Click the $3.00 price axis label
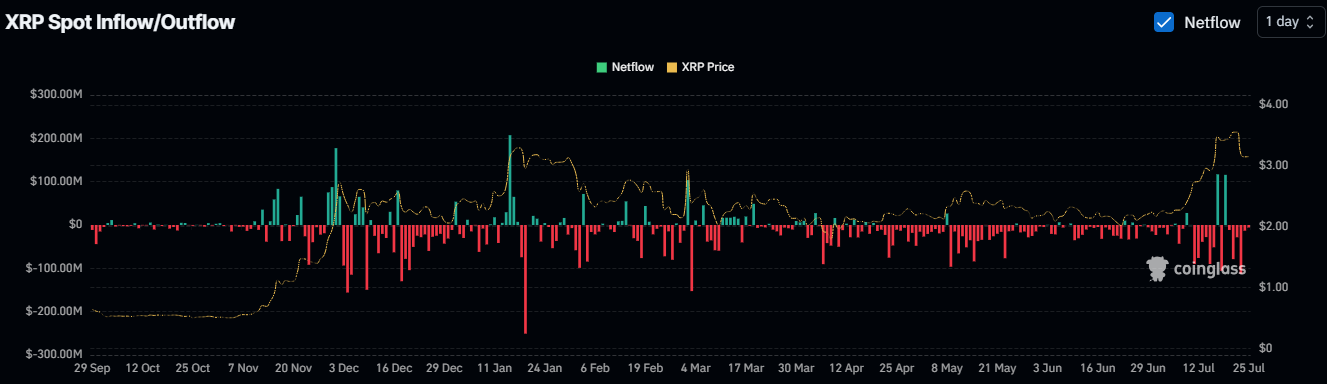Viewport: 1327px width, 384px height. [x=1274, y=165]
